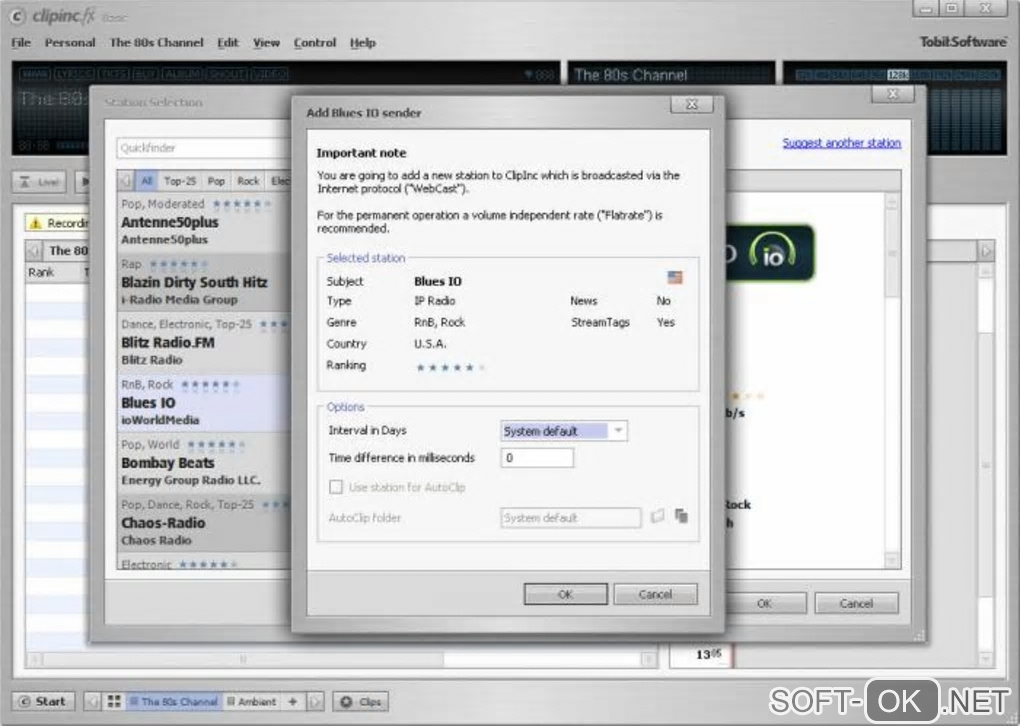Click the AutoClip folder field

pos(570,518)
